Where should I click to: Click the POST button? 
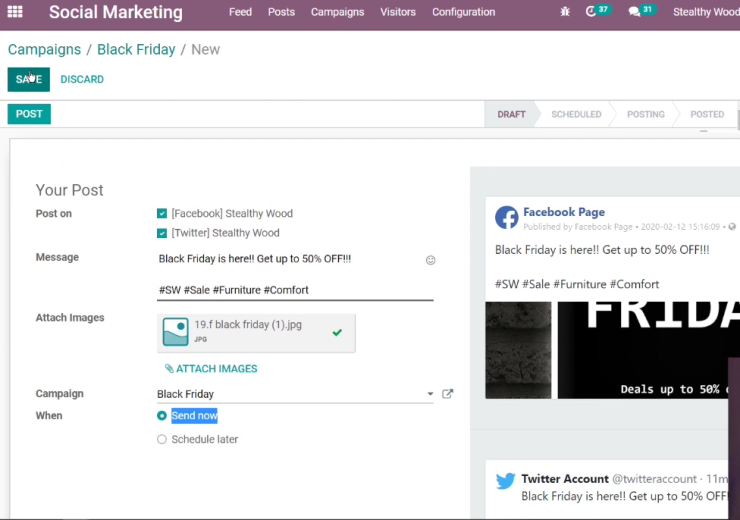pyautogui.click(x=29, y=114)
